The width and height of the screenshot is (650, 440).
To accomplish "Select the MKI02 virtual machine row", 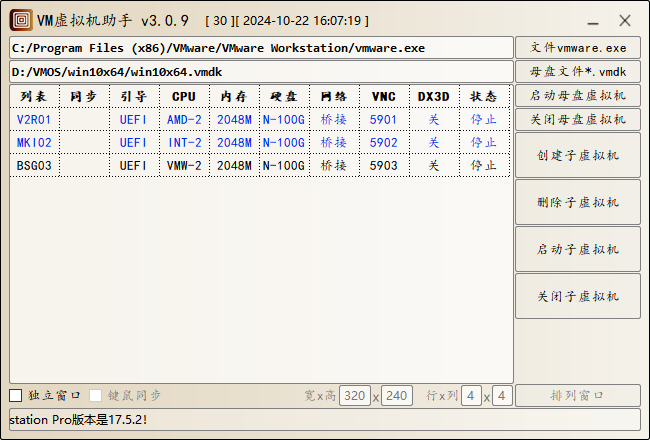I will point(260,143).
